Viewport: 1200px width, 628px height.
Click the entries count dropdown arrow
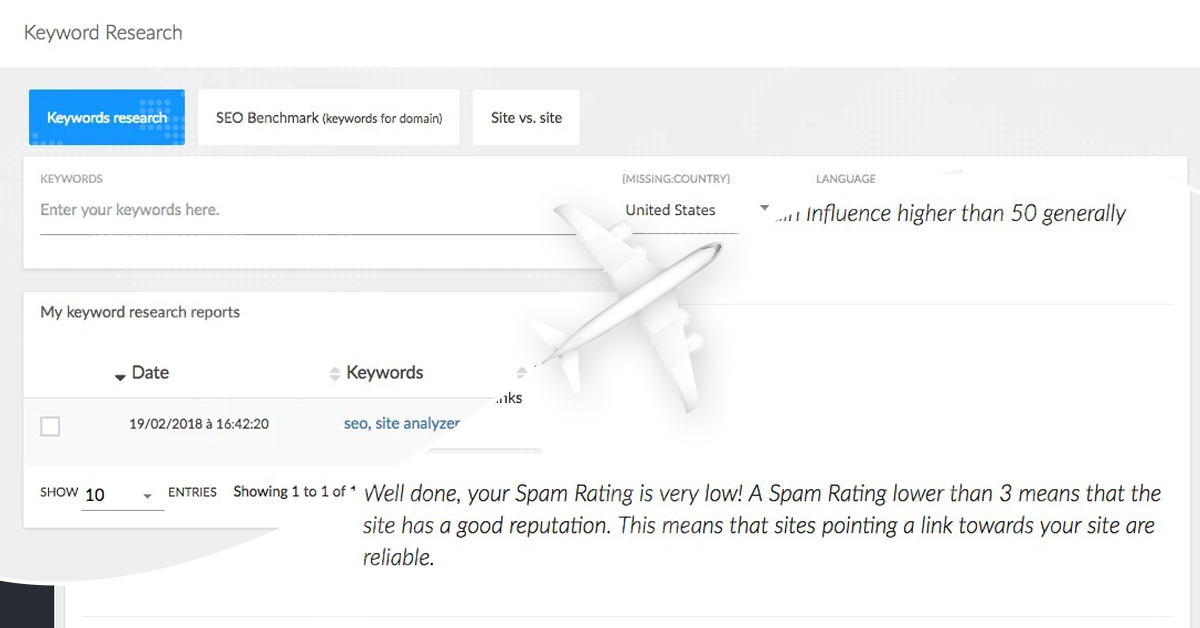click(147, 494)
